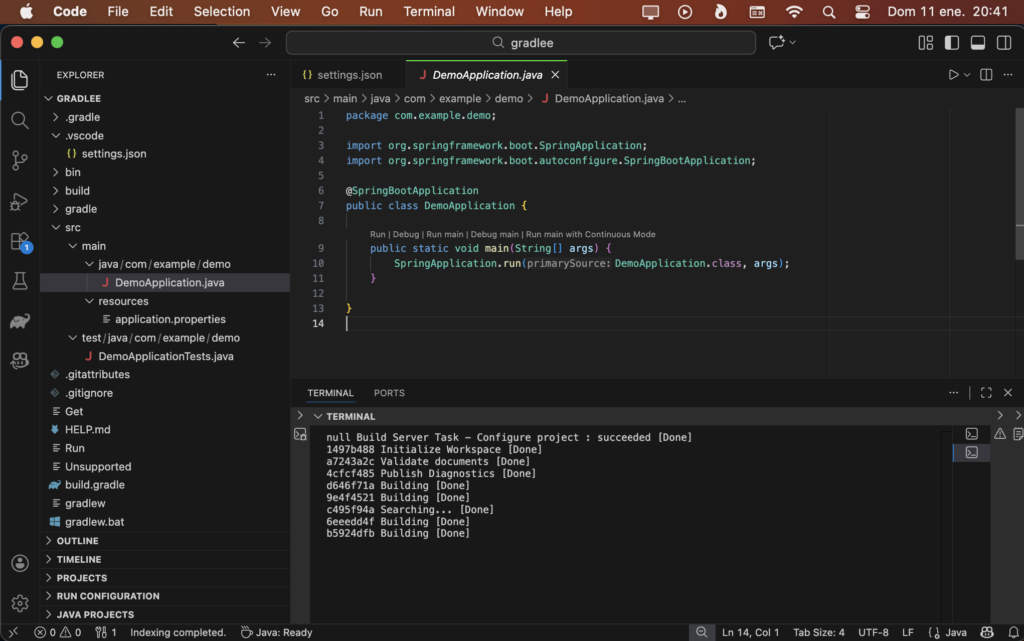Screen dimensions: 1024x641
Task: Open the Terminal menu in menu bar
Action: click(x=429, y=12)
